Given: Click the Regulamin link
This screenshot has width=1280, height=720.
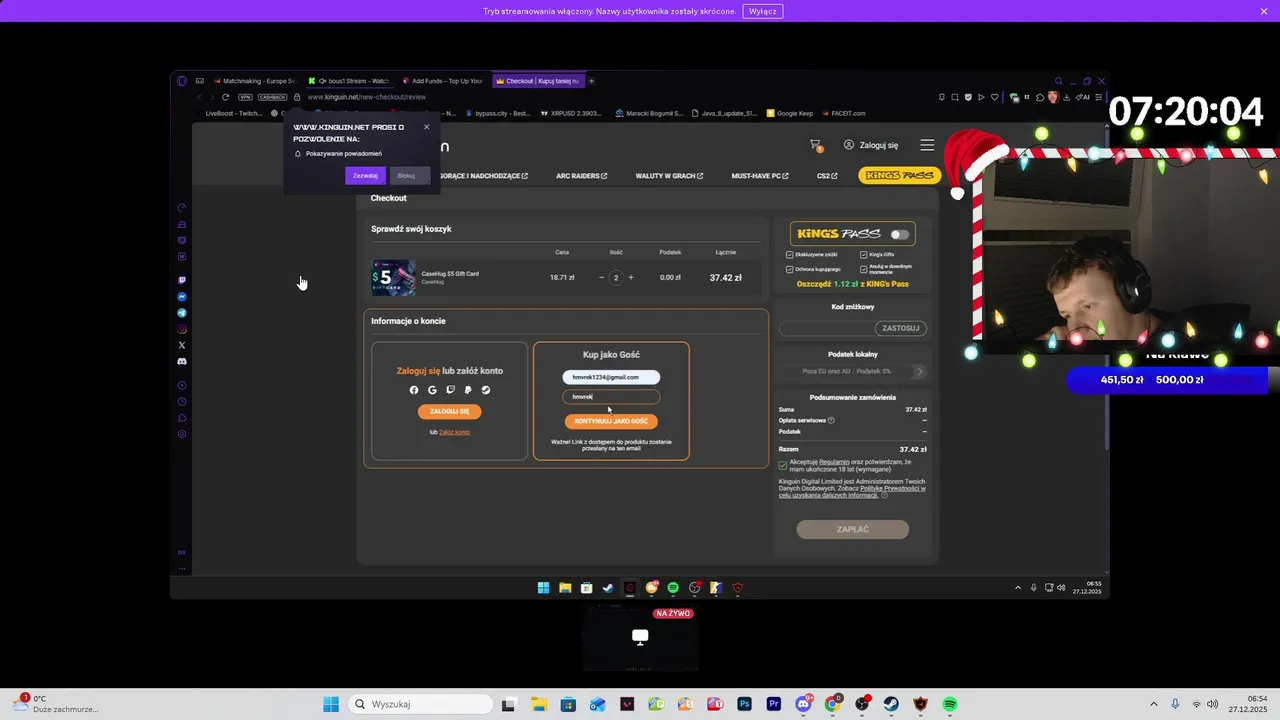Looking at the screenshot, I should [834, 462].
